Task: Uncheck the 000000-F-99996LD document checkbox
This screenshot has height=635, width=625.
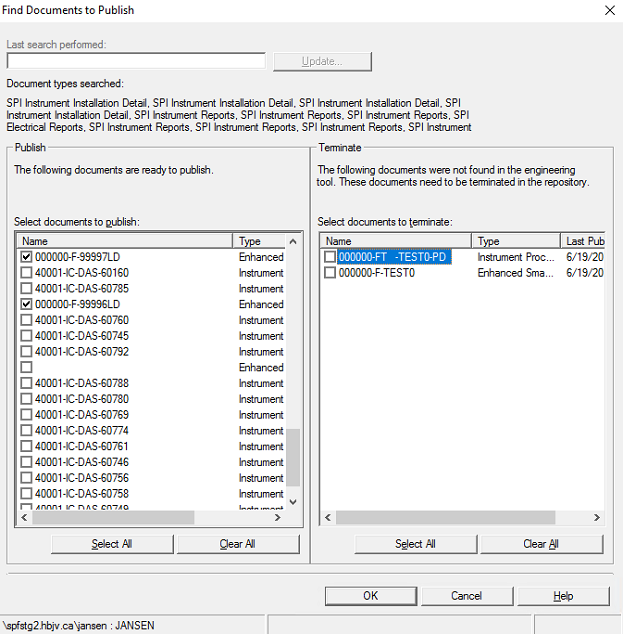Action: coord(27,304)
